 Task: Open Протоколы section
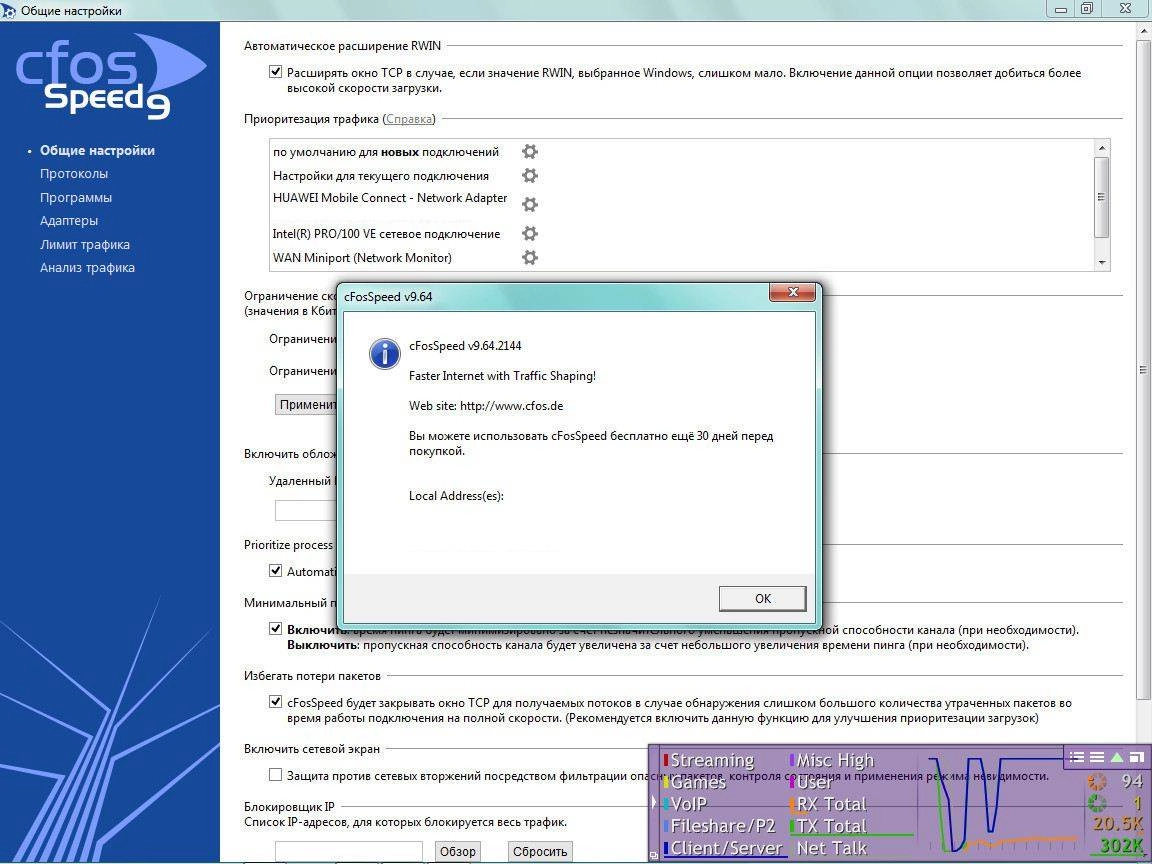coord(73,174)
